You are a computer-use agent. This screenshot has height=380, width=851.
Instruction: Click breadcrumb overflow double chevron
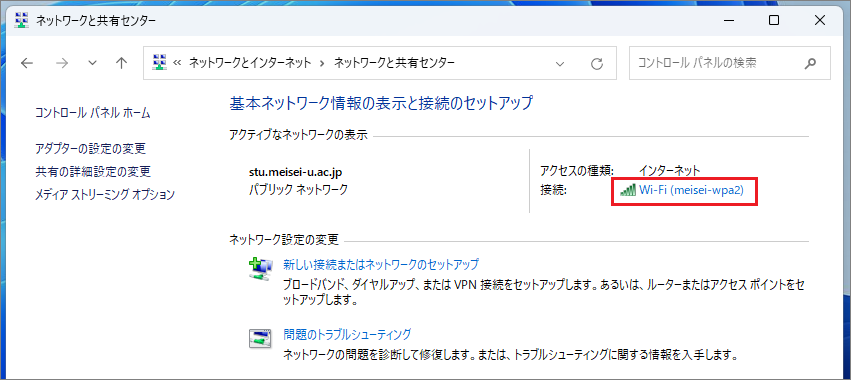coord(177,64)
